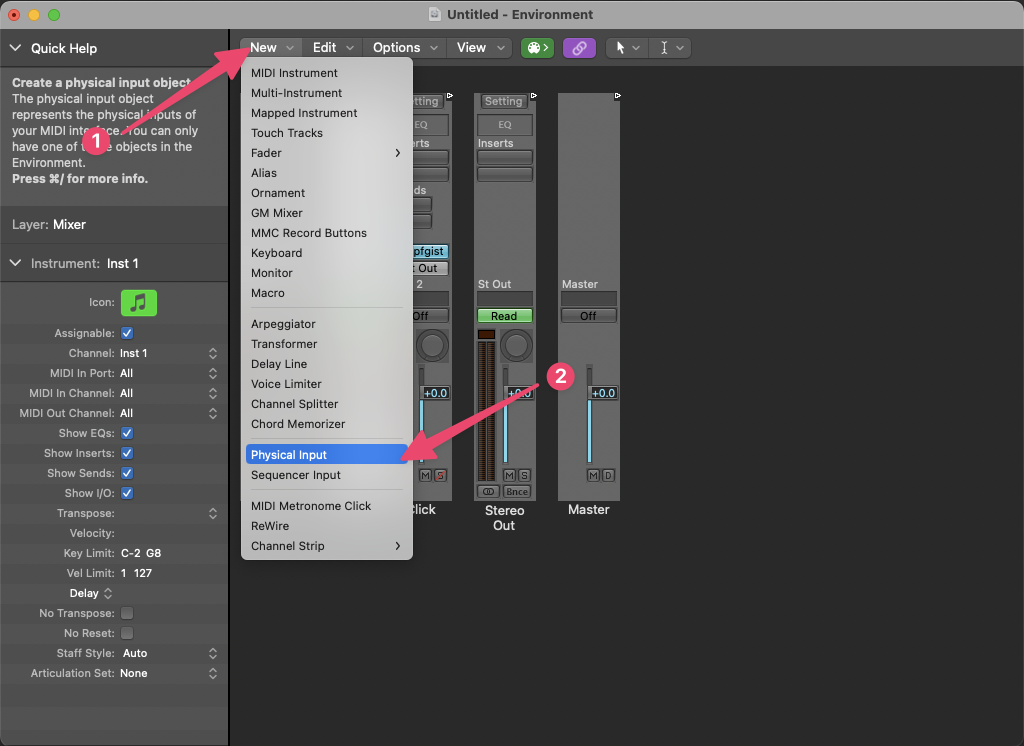
Task: Select Sequencer Input menu item
Action: (295, 475)
